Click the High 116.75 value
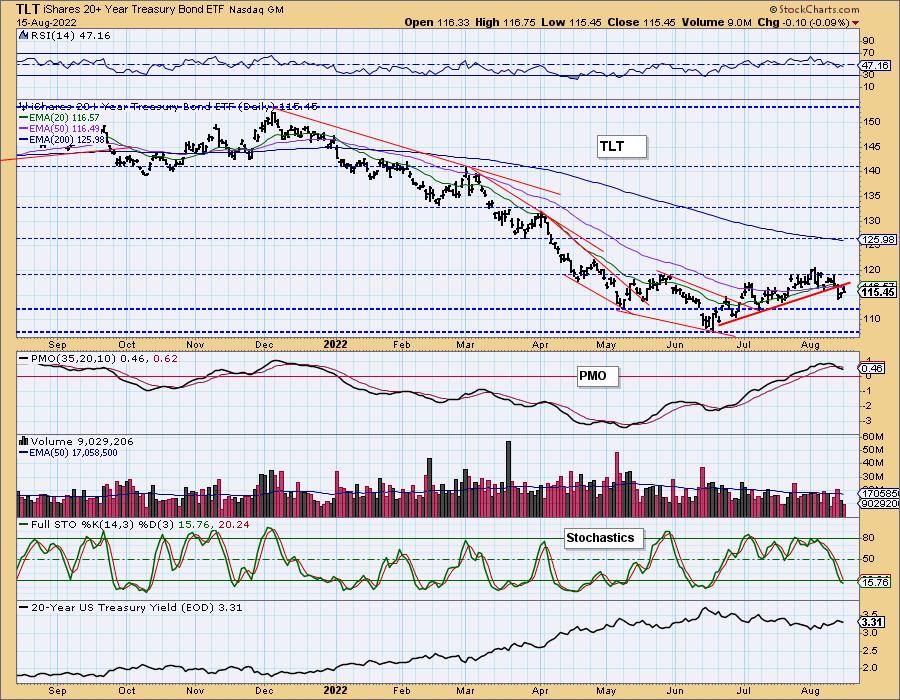This screenshot has height=700, width=900. pyautogui.click(x=505, y=22)
